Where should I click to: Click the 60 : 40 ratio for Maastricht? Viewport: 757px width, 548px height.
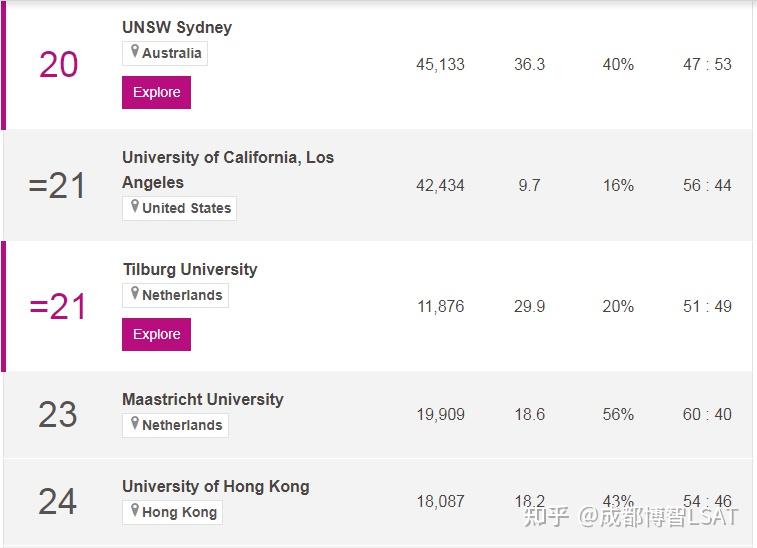click(x=707, y=414)
